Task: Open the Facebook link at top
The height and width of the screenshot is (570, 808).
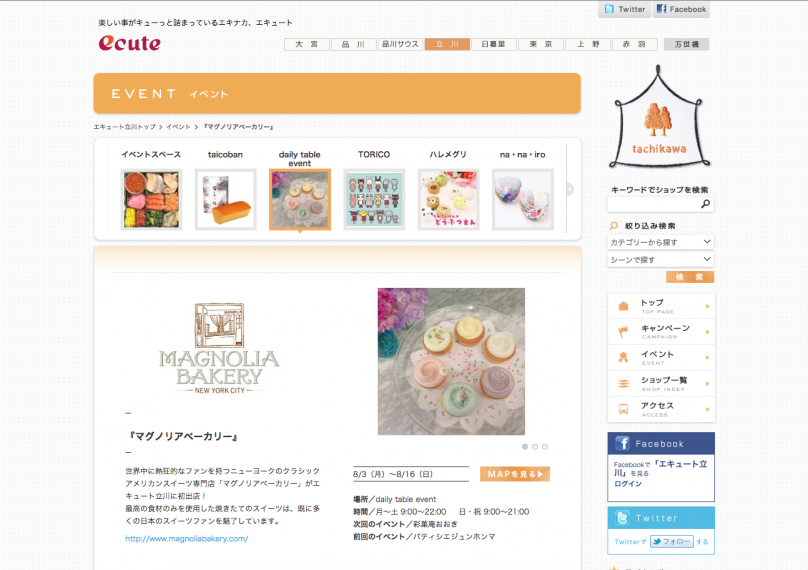Action: 681,9
